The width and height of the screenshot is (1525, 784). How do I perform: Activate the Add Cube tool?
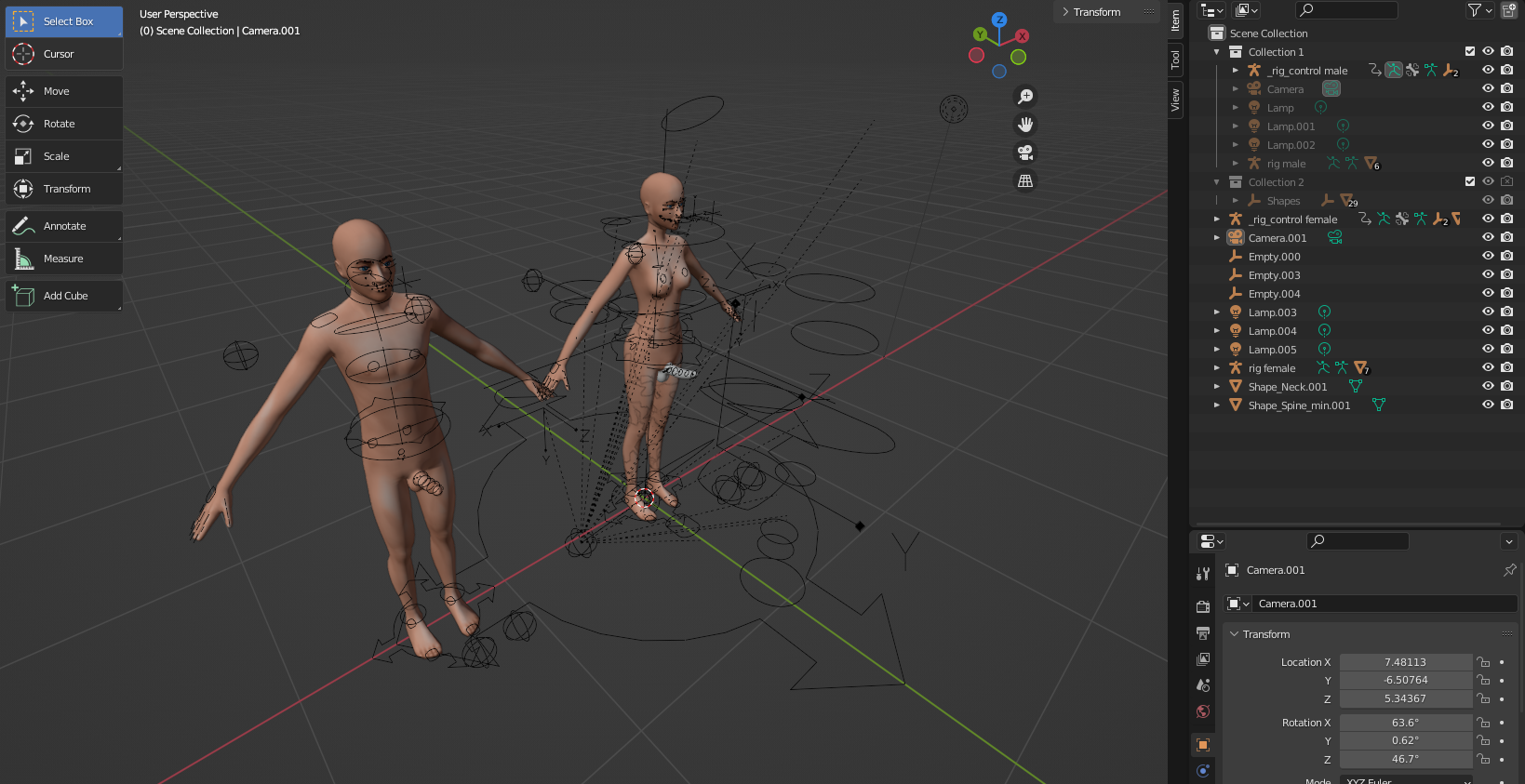(x=64, y=296)
